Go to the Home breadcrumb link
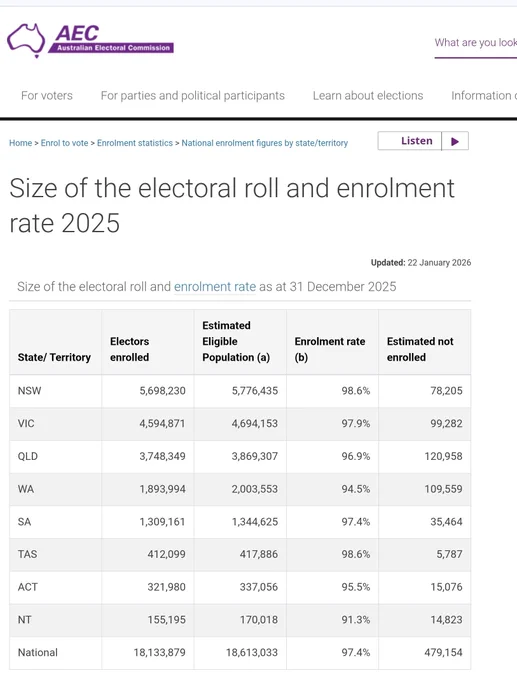 pyautogui.click(x=20, y=143)
